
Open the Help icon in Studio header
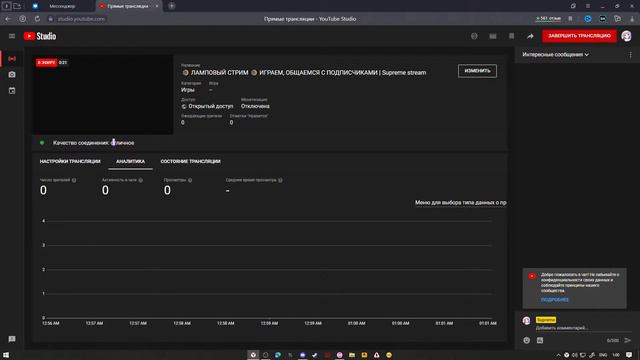pos(474,36)
